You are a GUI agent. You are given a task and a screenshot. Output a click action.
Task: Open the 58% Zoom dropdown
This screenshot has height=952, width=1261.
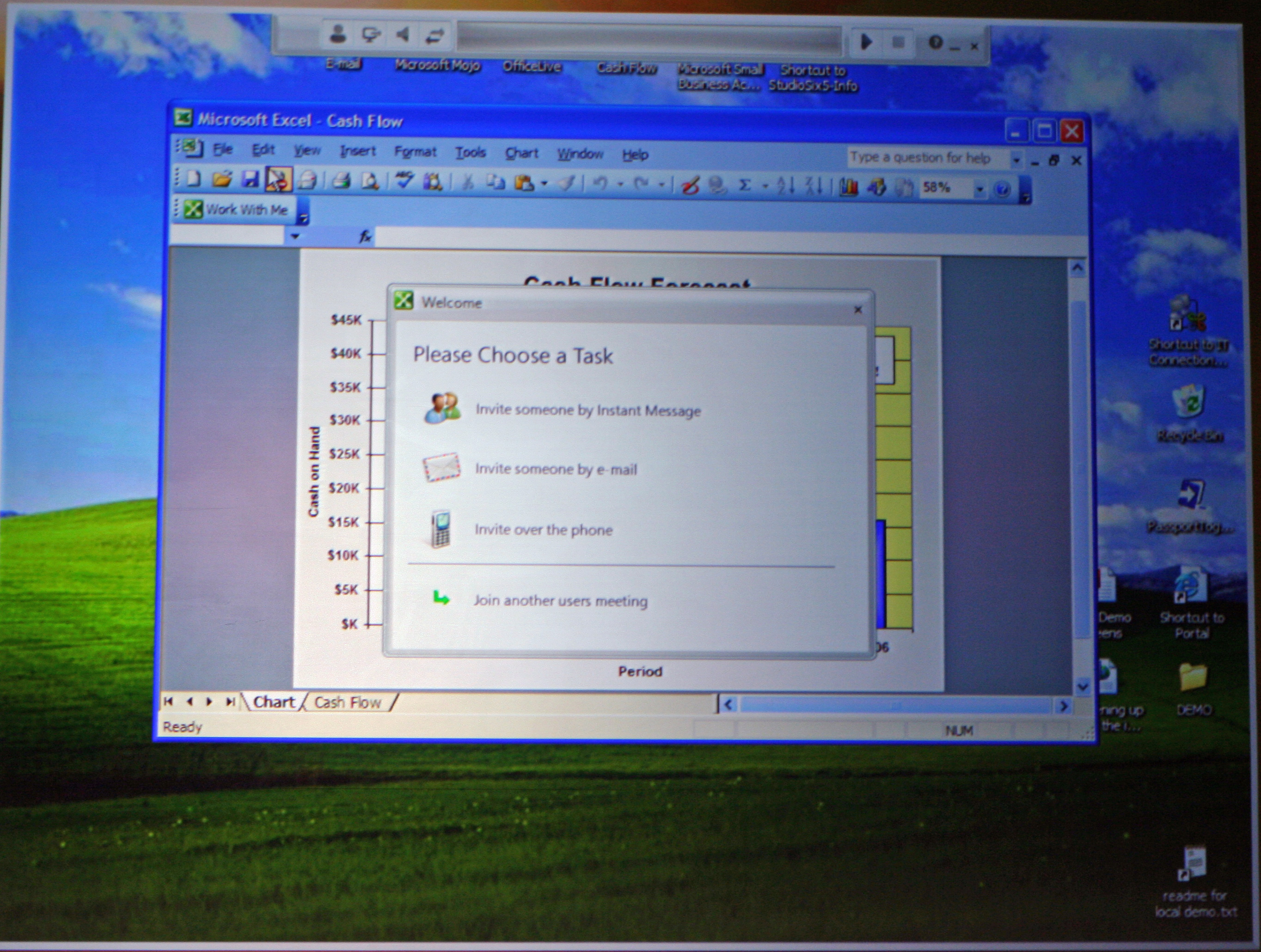click(x=980, y=189)
